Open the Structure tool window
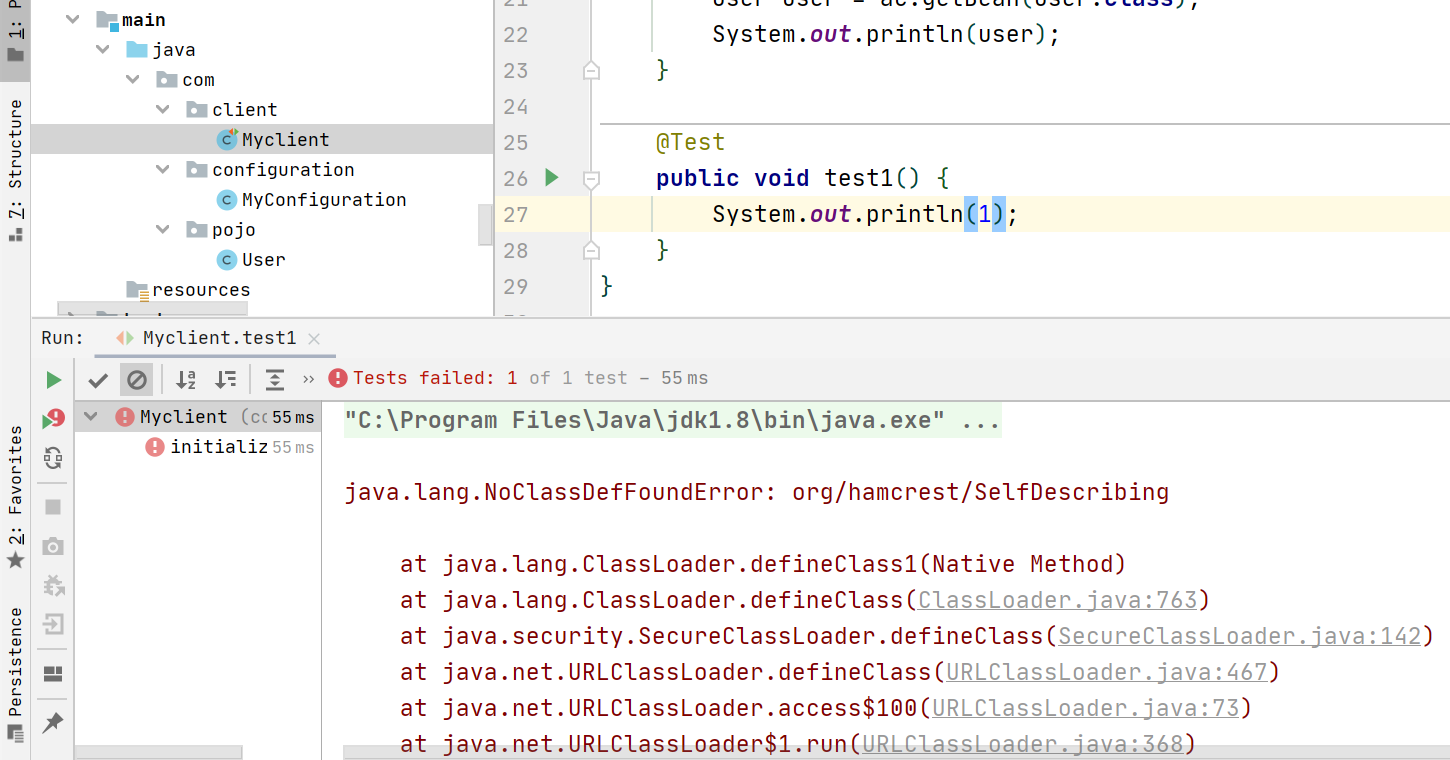 15,170
